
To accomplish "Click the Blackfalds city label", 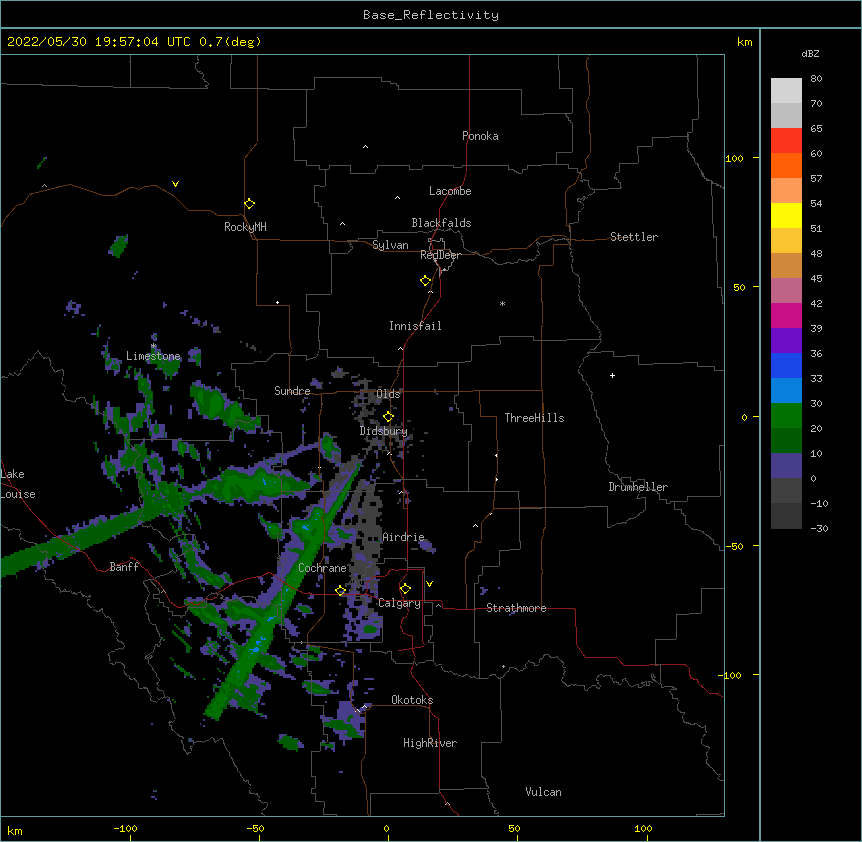I will coord(441,223).
